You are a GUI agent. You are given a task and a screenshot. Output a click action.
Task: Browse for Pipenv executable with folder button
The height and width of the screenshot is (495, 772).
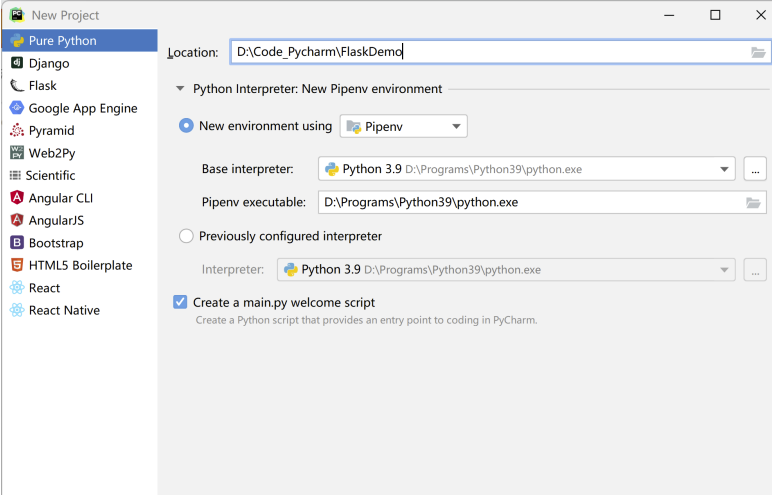coord(753,203)
